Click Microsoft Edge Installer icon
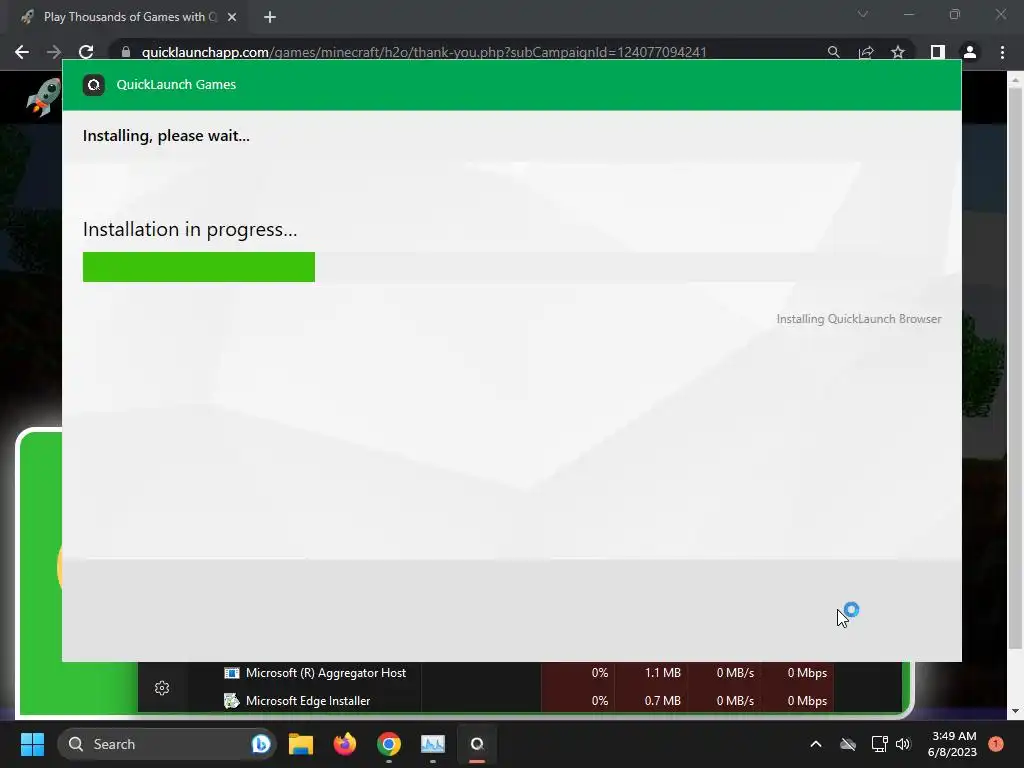 (x=232, y=701)
